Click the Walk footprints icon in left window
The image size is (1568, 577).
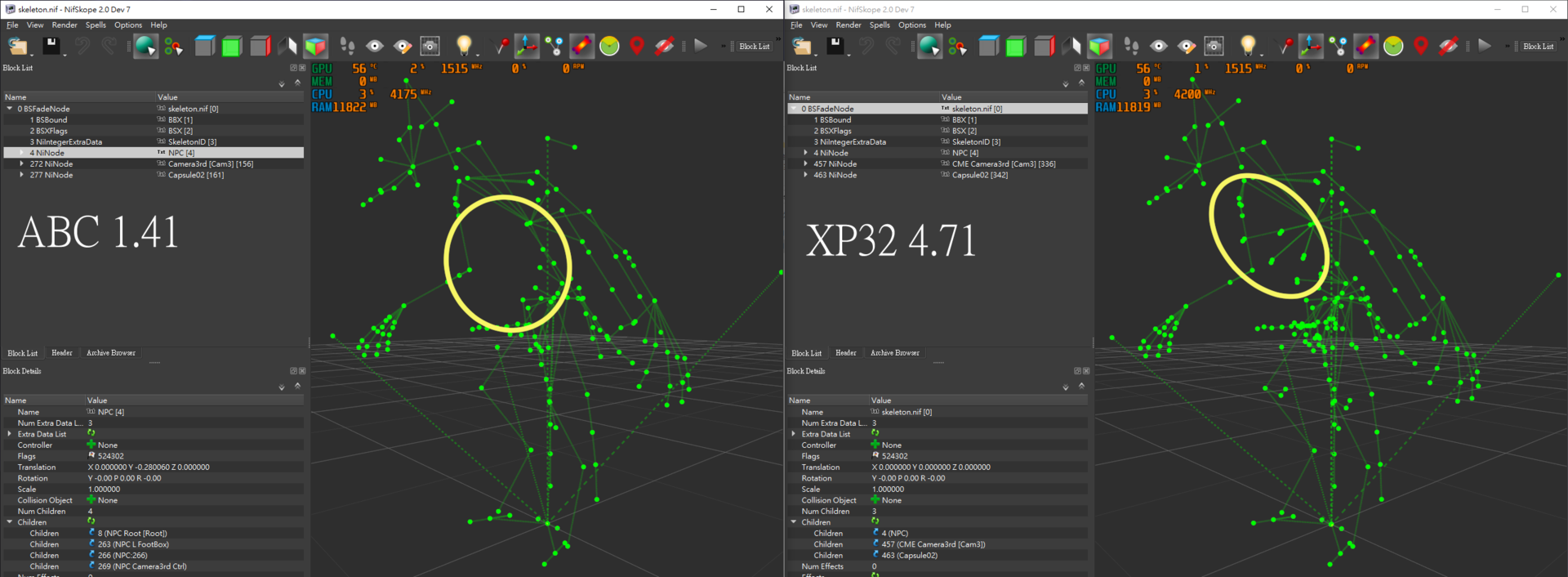pyautogui.click(x=347, y=47)
